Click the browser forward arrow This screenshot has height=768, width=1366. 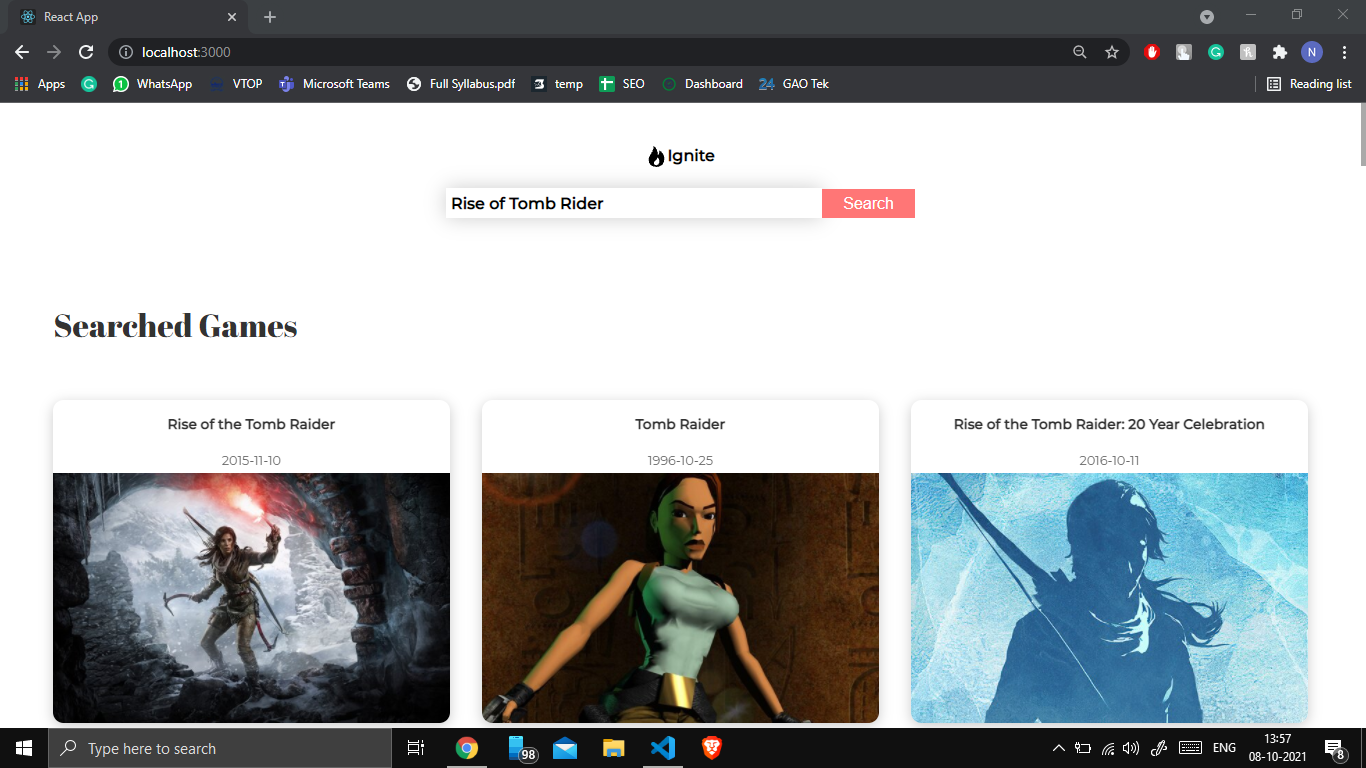click(x=54, y=52)
